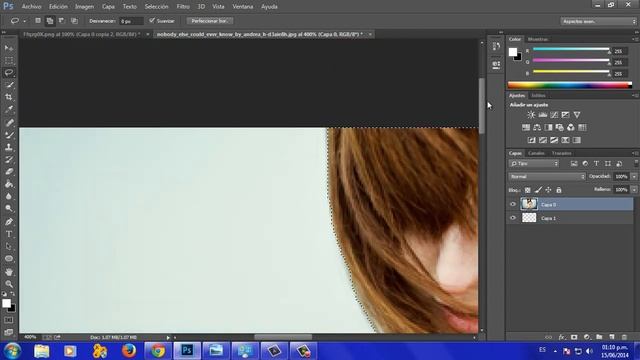The width and height of the screenshot is (640, 360).
Task: Select the Ellipse shape tool
Action: (9, 258)
